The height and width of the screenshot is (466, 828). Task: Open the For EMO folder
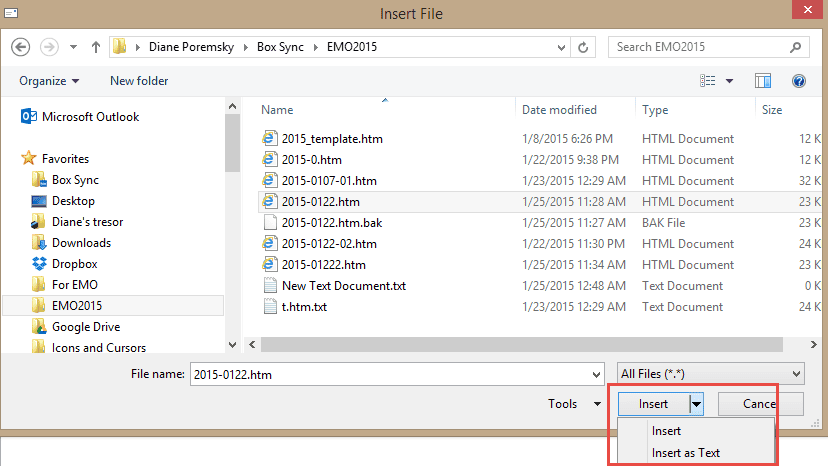[64, 285]
